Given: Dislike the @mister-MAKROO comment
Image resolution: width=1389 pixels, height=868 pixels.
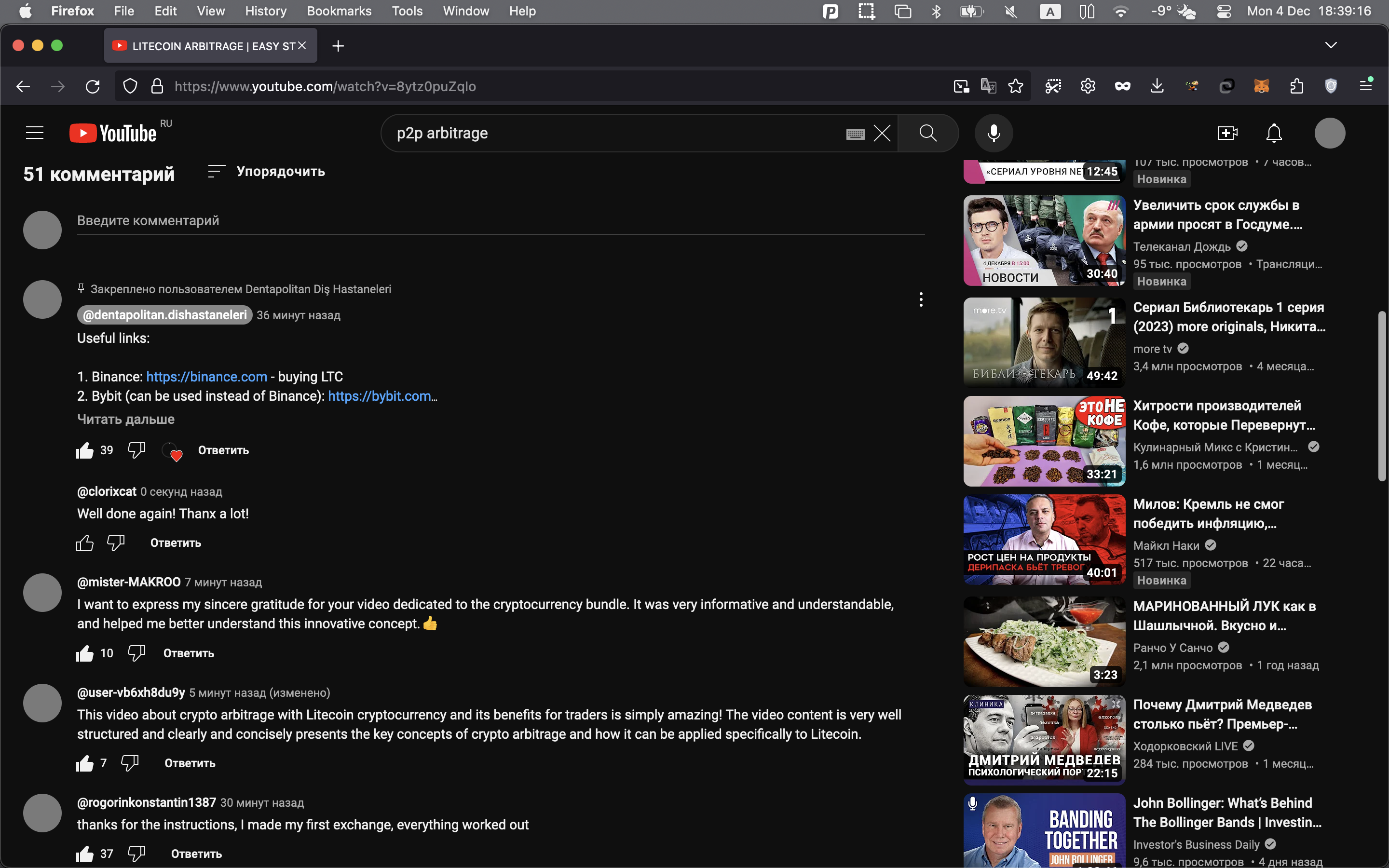Looking at the screenshot, I should pos(136,653).
